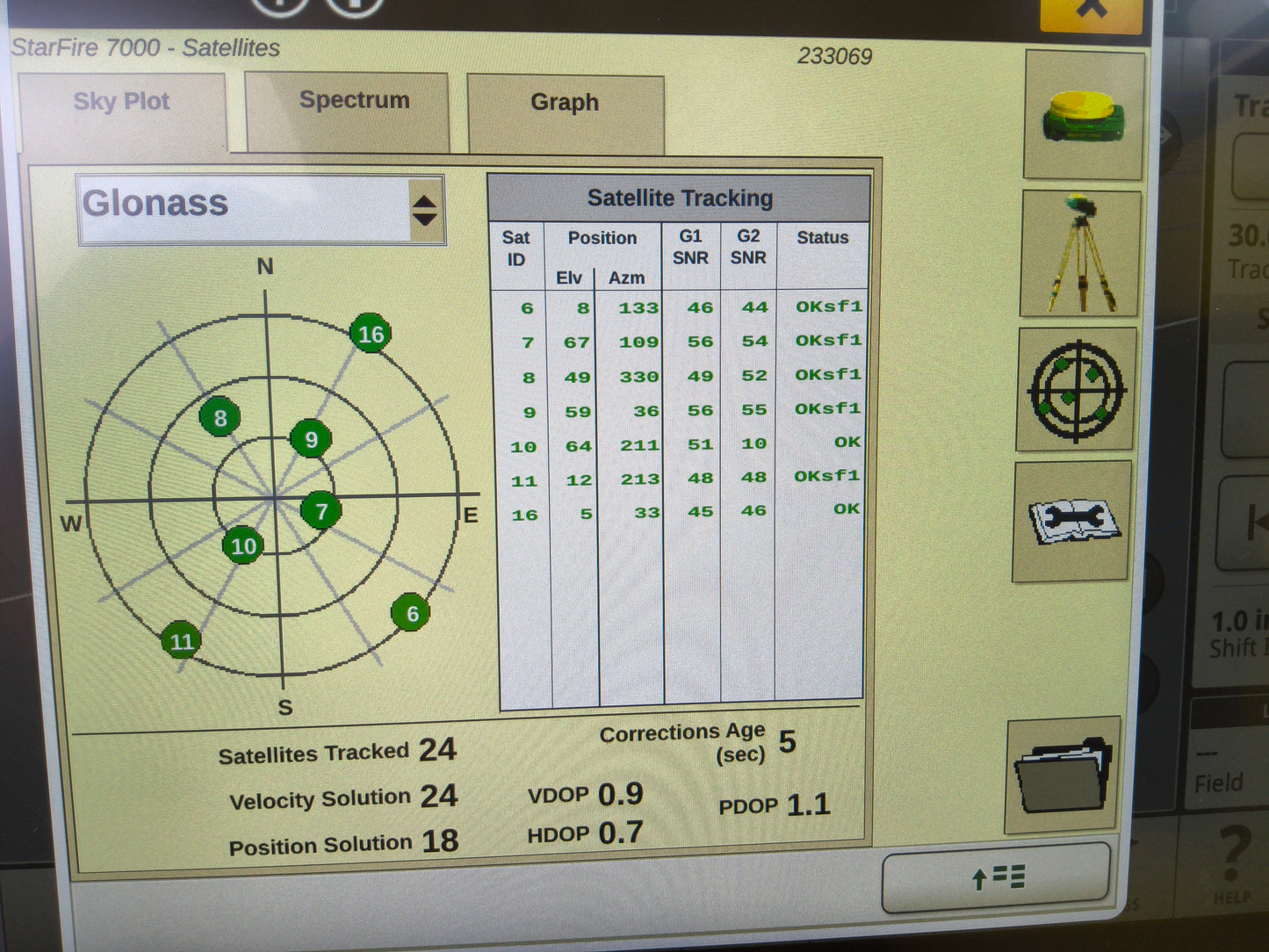Click the Status column header
This screenshot has width=1269, height=952.
pyautogui.click(x=823, y=237)
